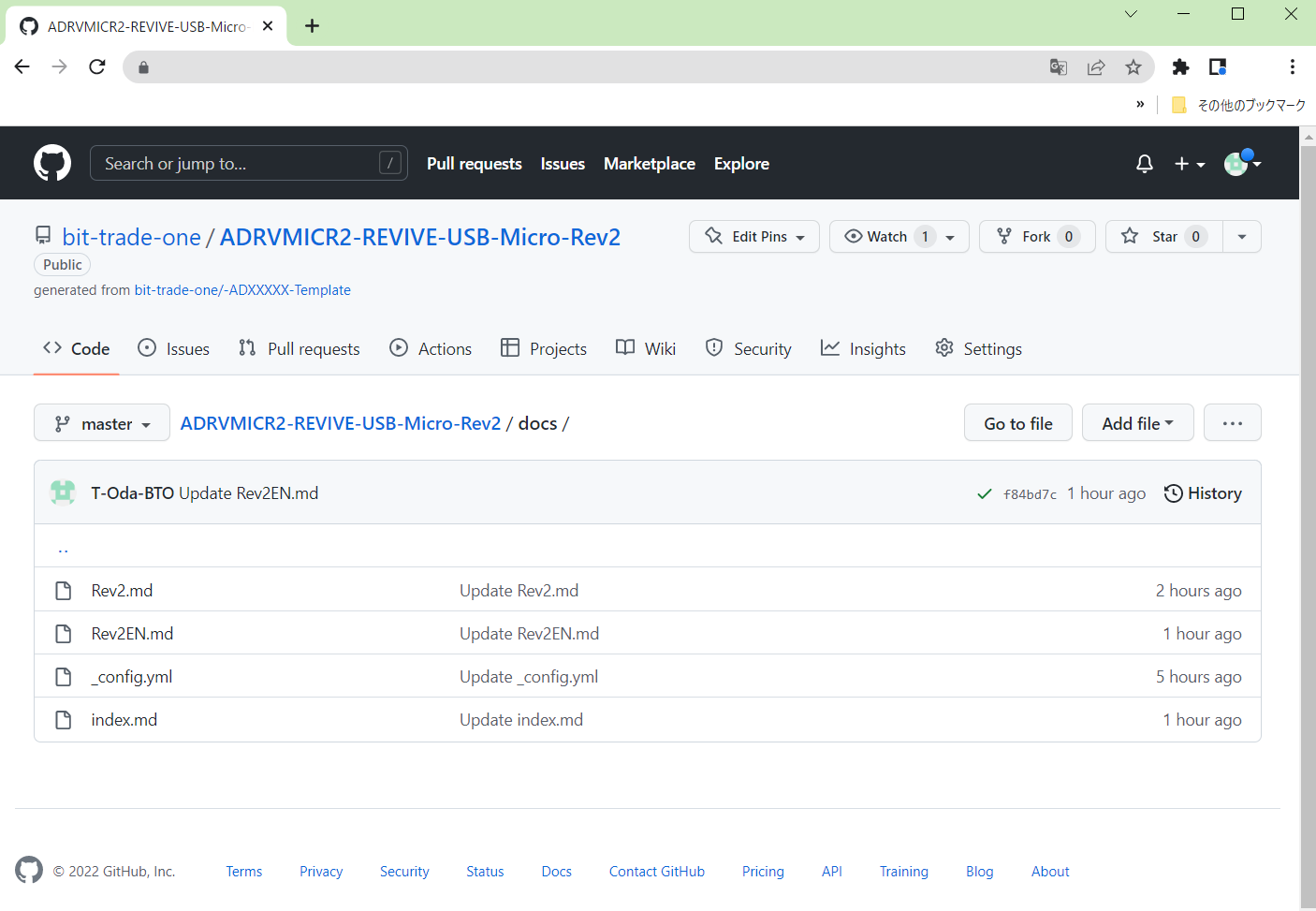Open the T-Oda-BTO author link
The image size is (1316, 911).
132,492
